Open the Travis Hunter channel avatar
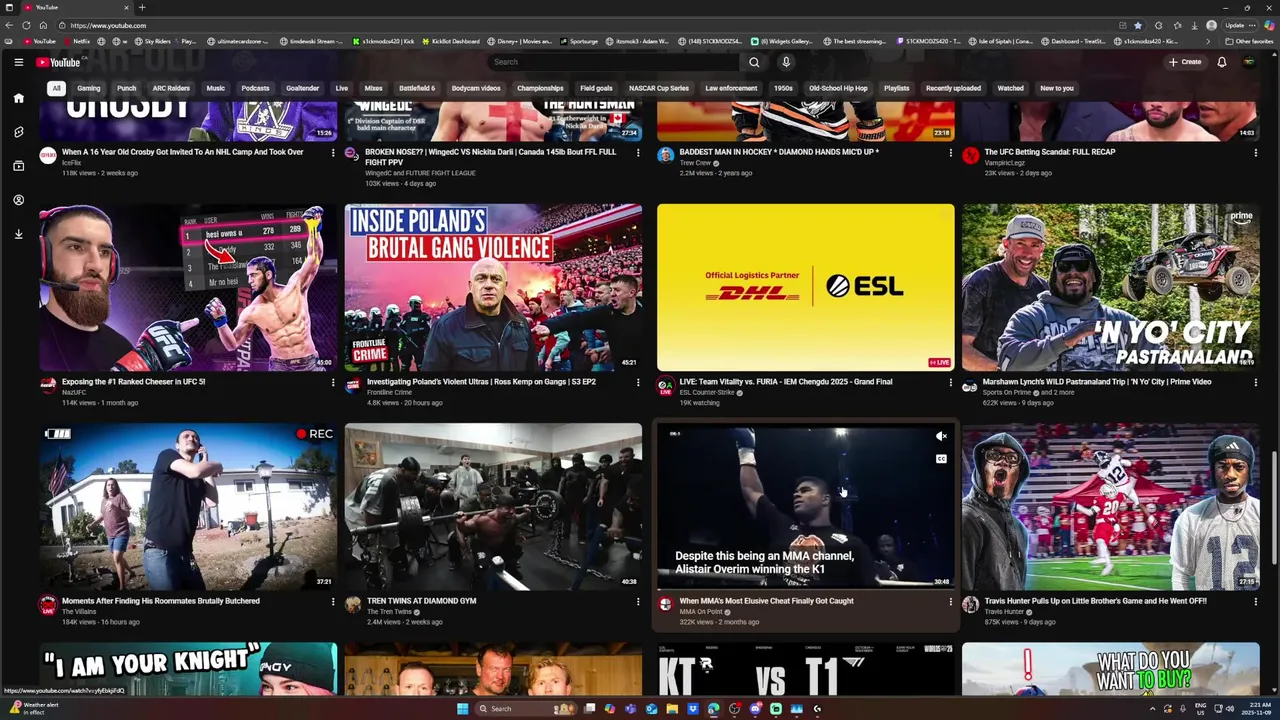Viewport: 1280px width, 720px height. 970,604
